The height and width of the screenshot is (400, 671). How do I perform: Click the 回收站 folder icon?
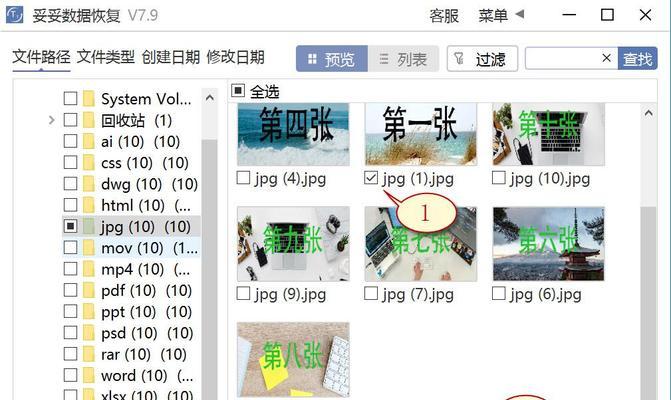89,120
